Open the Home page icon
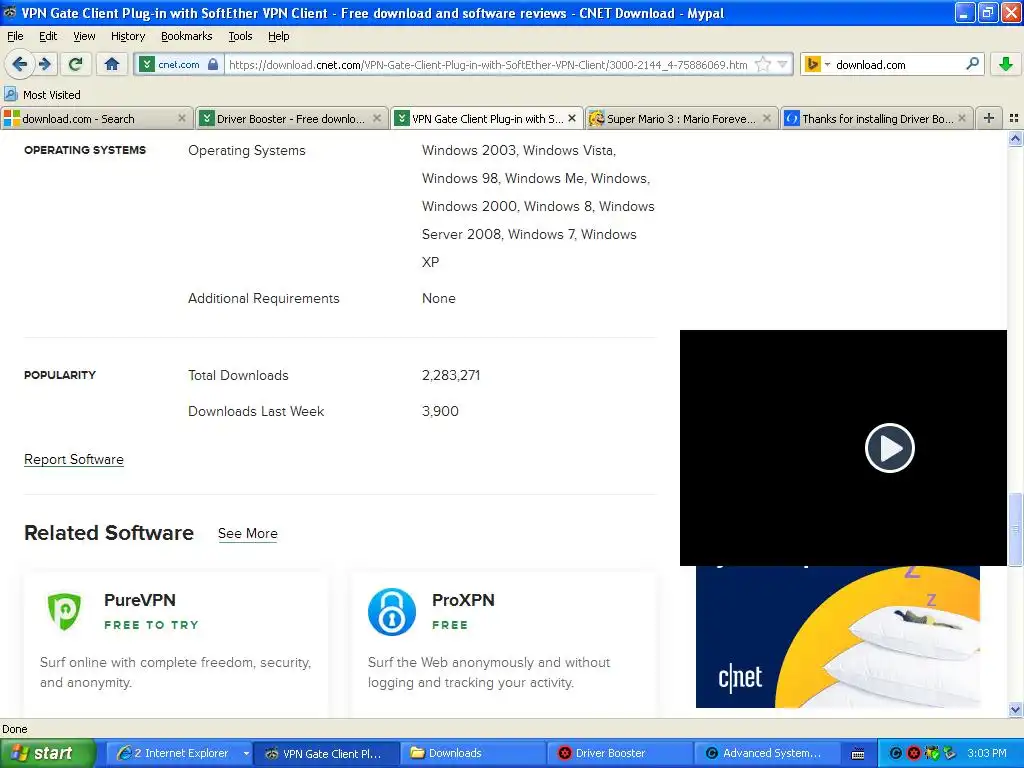Viewport: 1024px width, 768px height. click(x=112, y=64)
